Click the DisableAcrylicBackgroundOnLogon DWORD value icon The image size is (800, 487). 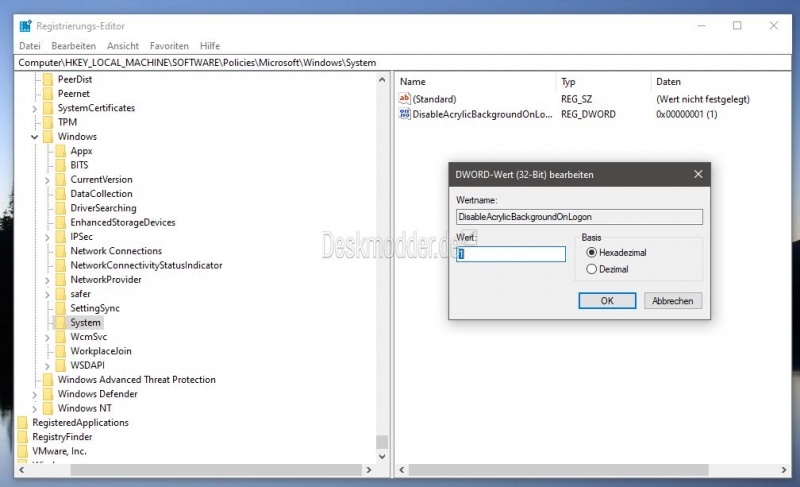point(405,114)
